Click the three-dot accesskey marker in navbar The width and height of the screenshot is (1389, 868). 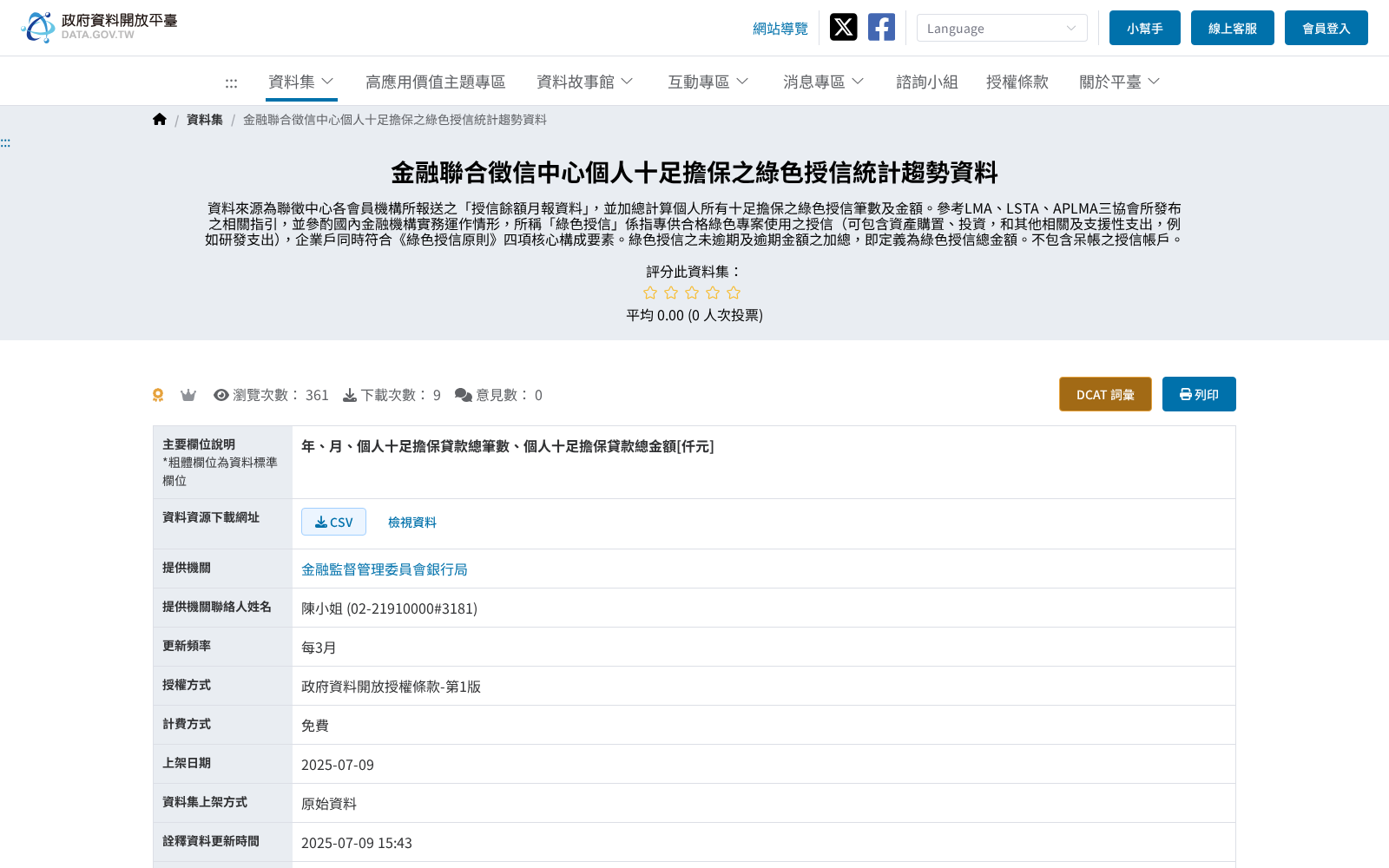pos(231,83)
